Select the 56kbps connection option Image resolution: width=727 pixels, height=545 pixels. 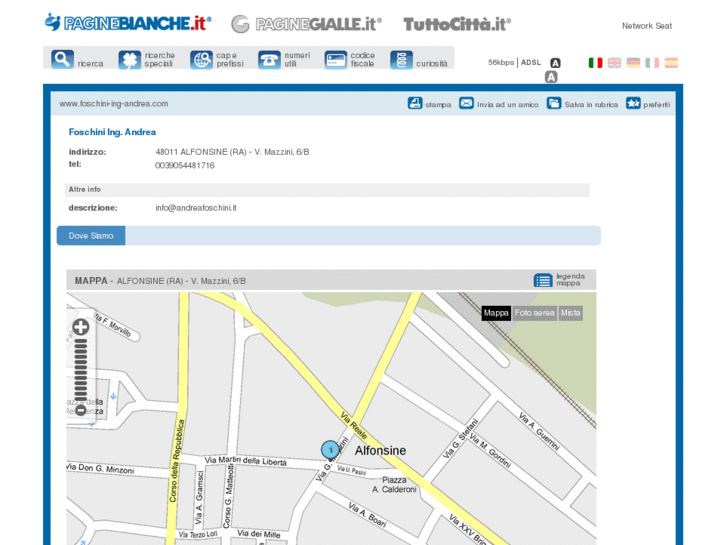tap(501, 62)
